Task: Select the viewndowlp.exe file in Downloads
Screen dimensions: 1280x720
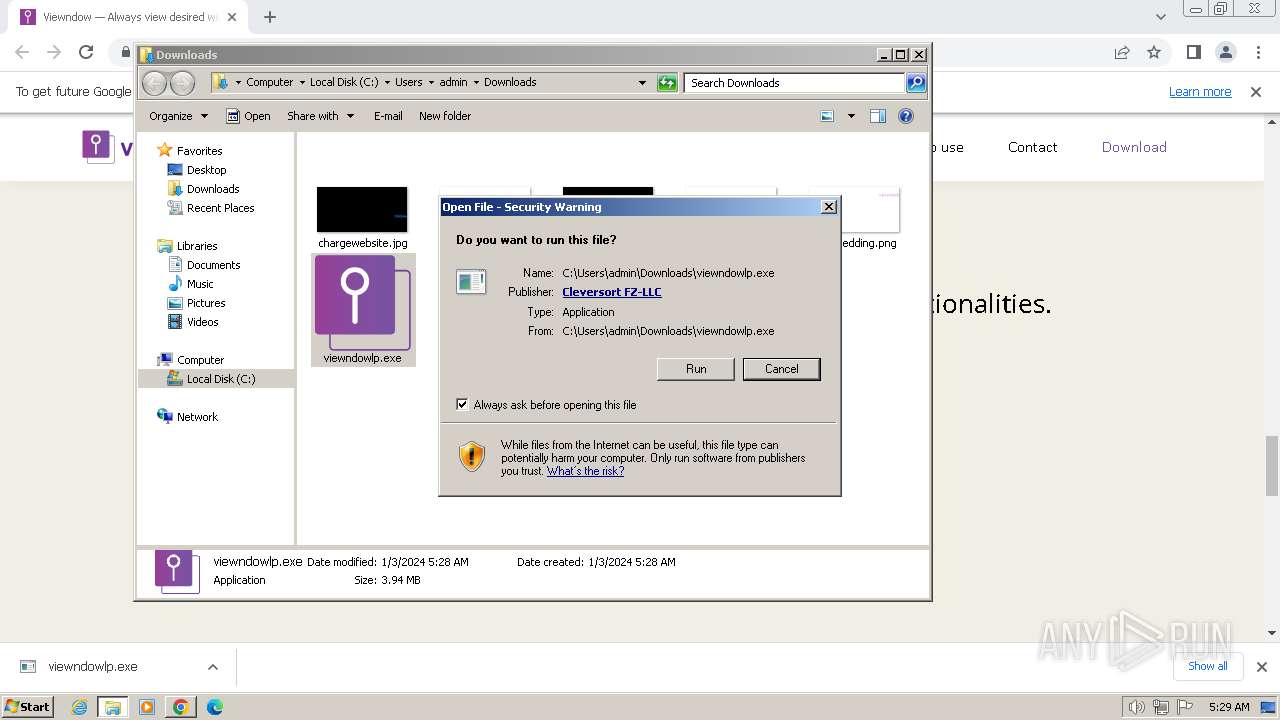Action: pos(363,310)
